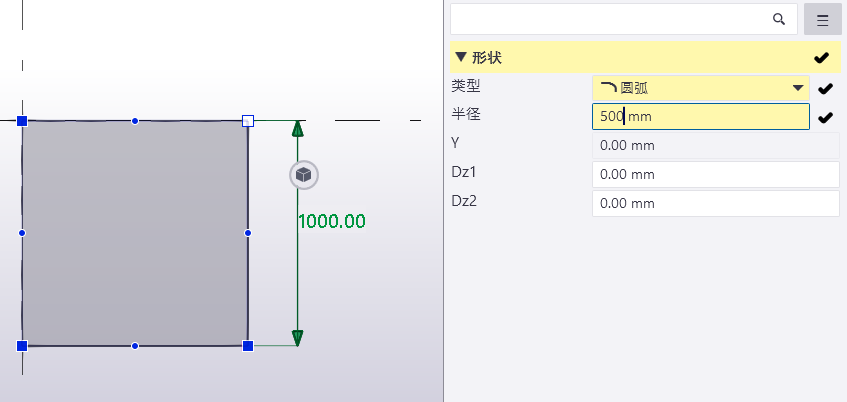Click the Dz1 input field
Screen dimensions: 847x402
716,175
